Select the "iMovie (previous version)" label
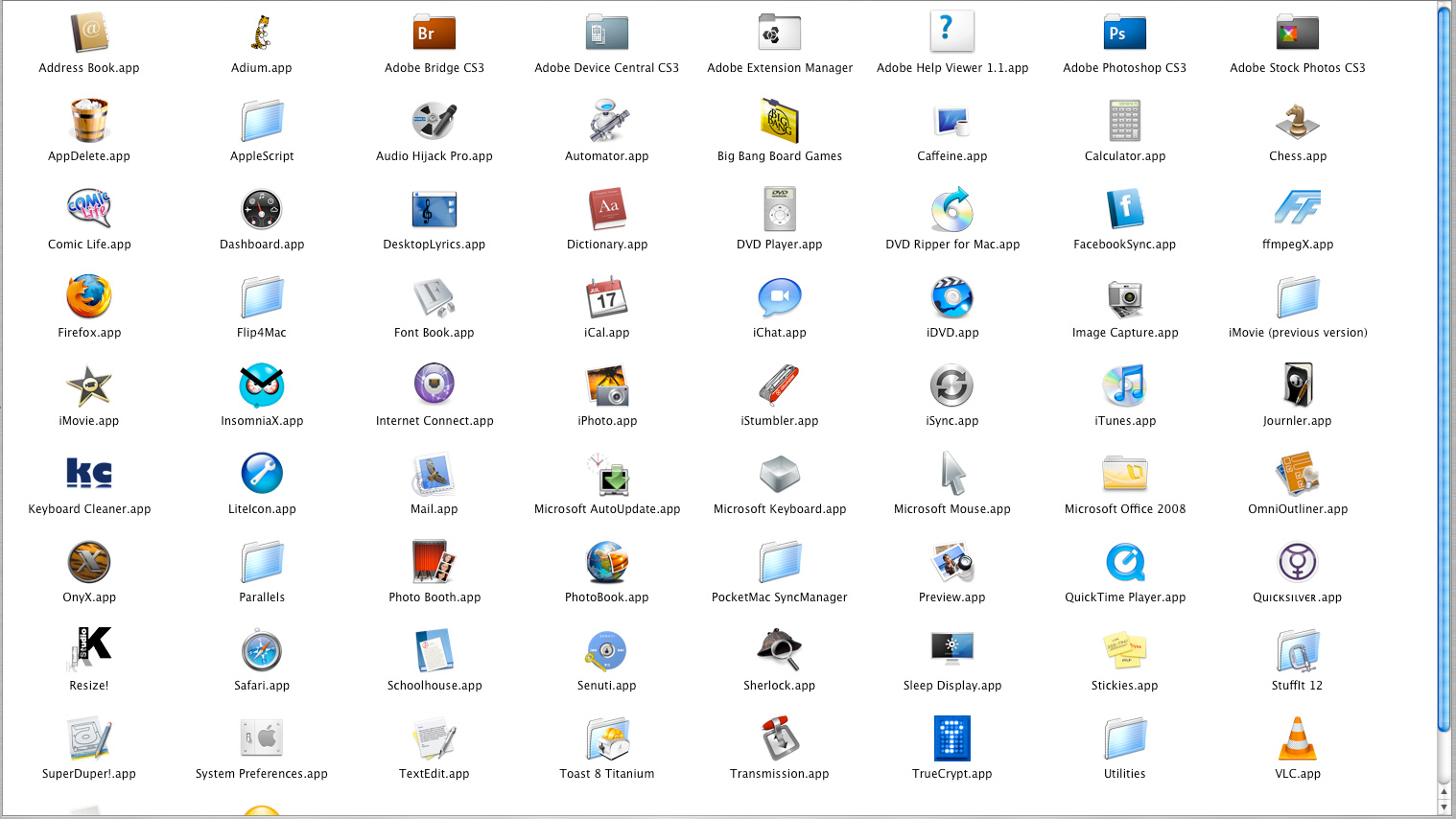1456x819 pixels. point(1298,333)
